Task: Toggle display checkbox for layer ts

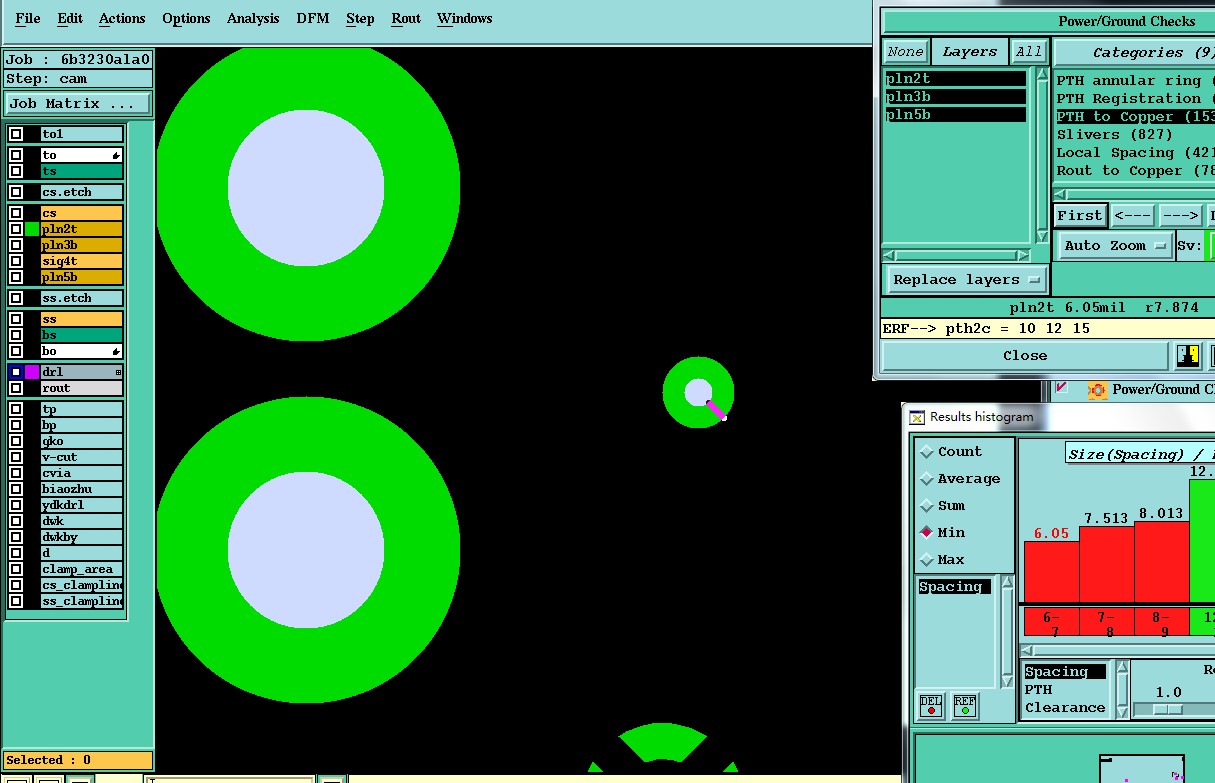Action: coord(16,171)
